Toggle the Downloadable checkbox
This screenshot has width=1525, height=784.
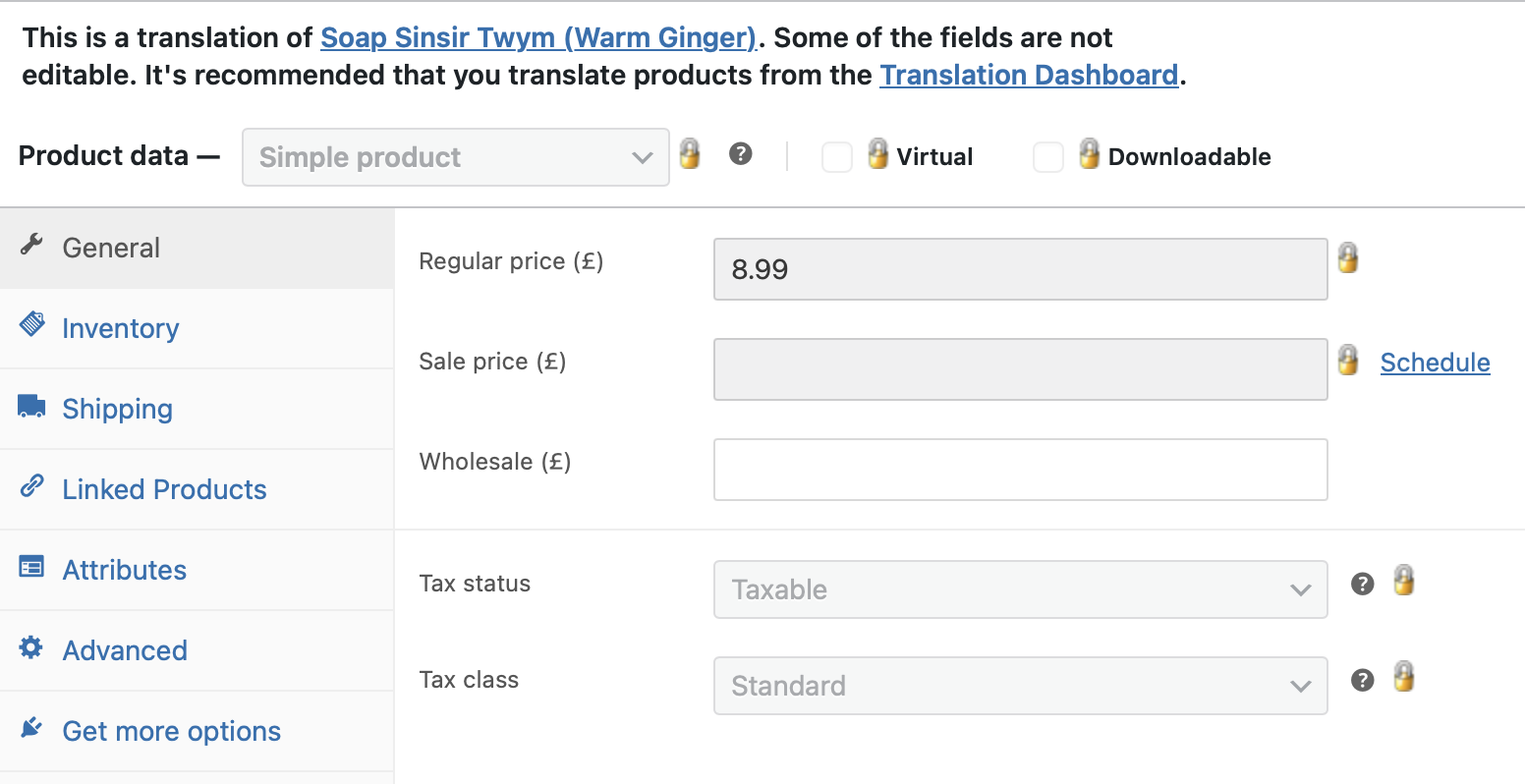click(x=1047, y=157)
